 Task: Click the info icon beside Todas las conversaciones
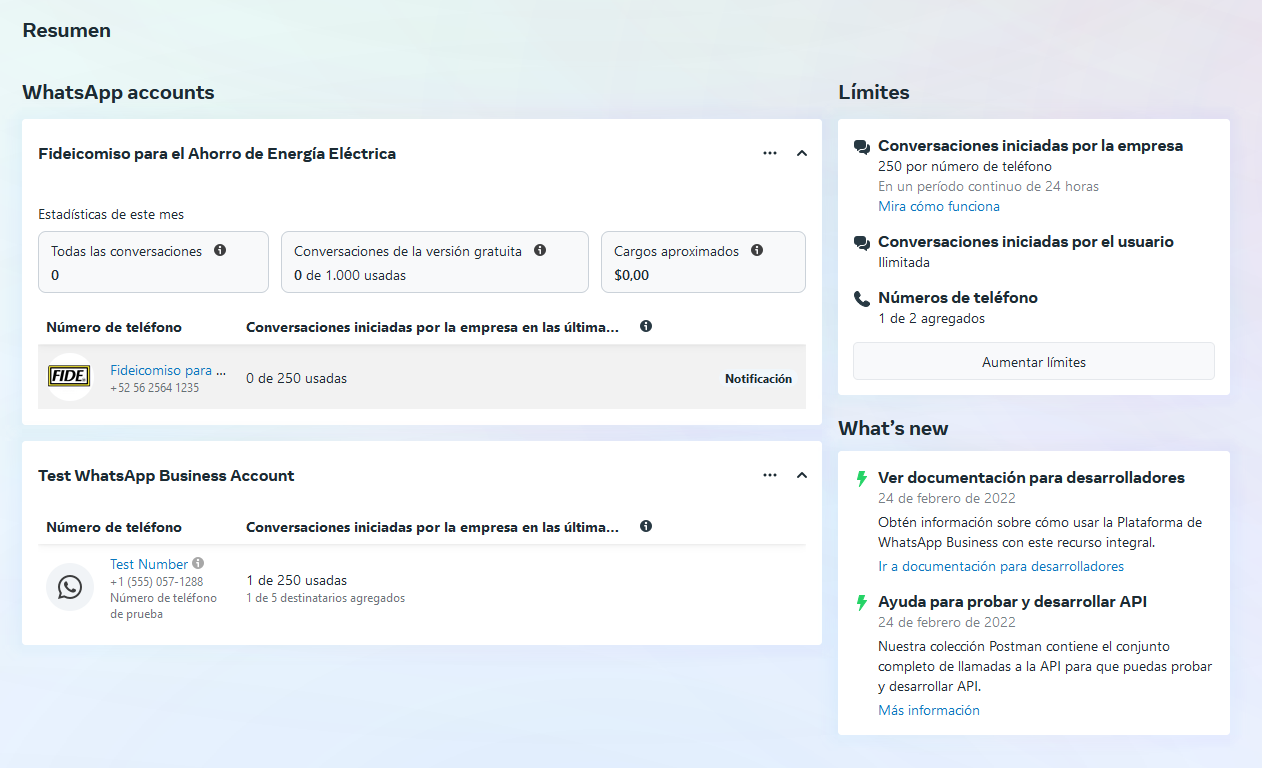click(220, 250)
